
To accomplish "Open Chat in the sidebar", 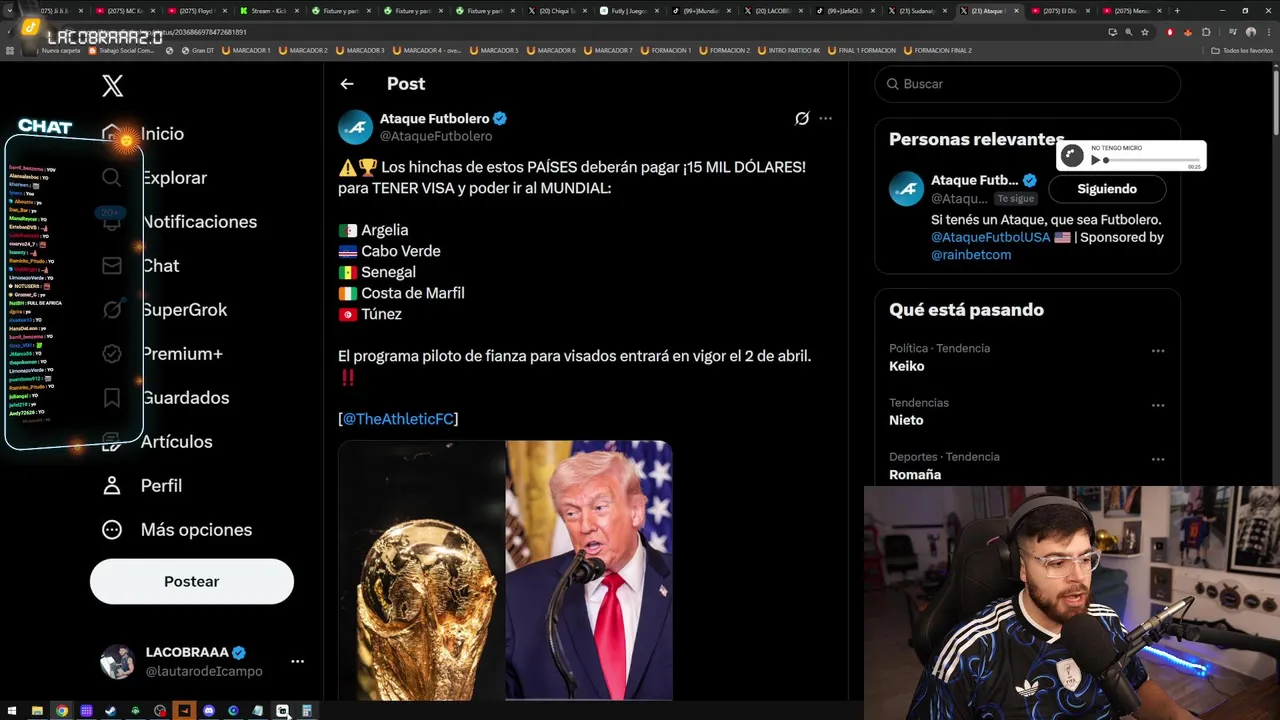I will click(141, 266).
